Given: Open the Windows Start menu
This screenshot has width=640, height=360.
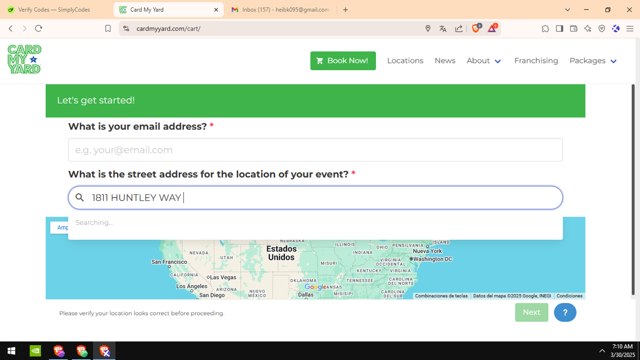Looking at the screenshot, I should tap(11, 351).
